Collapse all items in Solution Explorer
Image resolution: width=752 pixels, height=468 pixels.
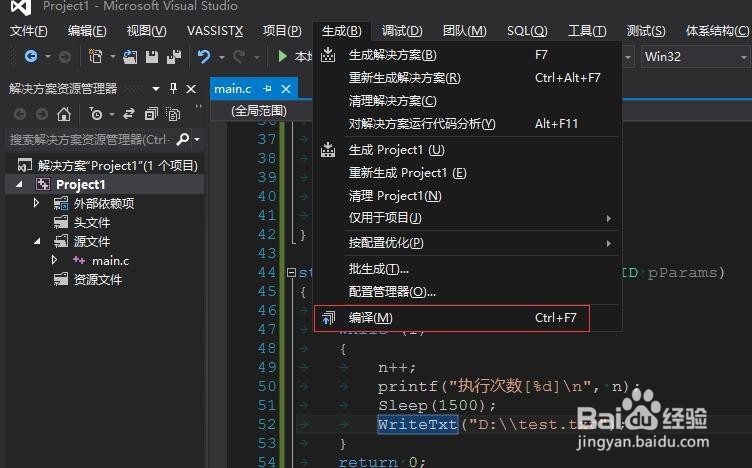[151, 114]
